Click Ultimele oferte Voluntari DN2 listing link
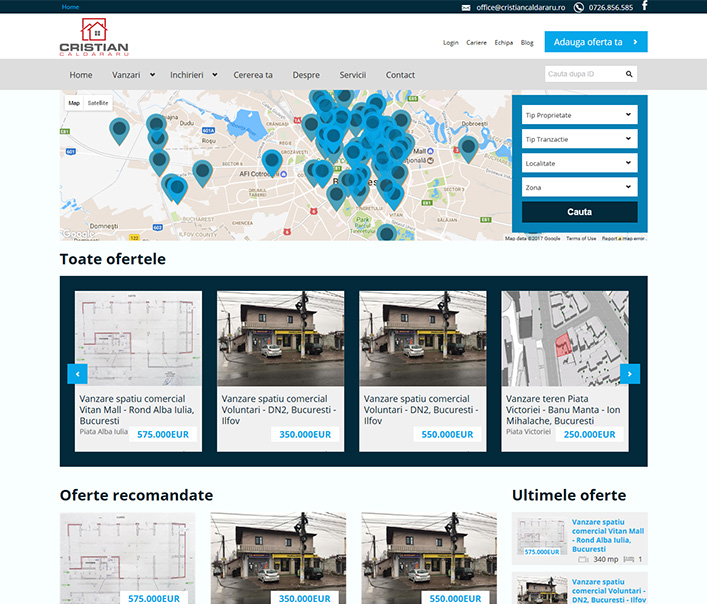 click(x=609, y=590)
